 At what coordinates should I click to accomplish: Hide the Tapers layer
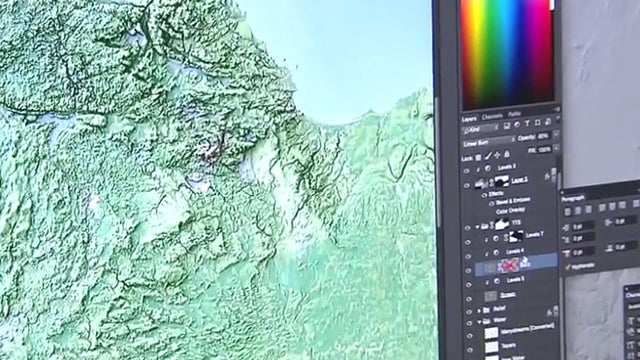(x=470, y=350)
